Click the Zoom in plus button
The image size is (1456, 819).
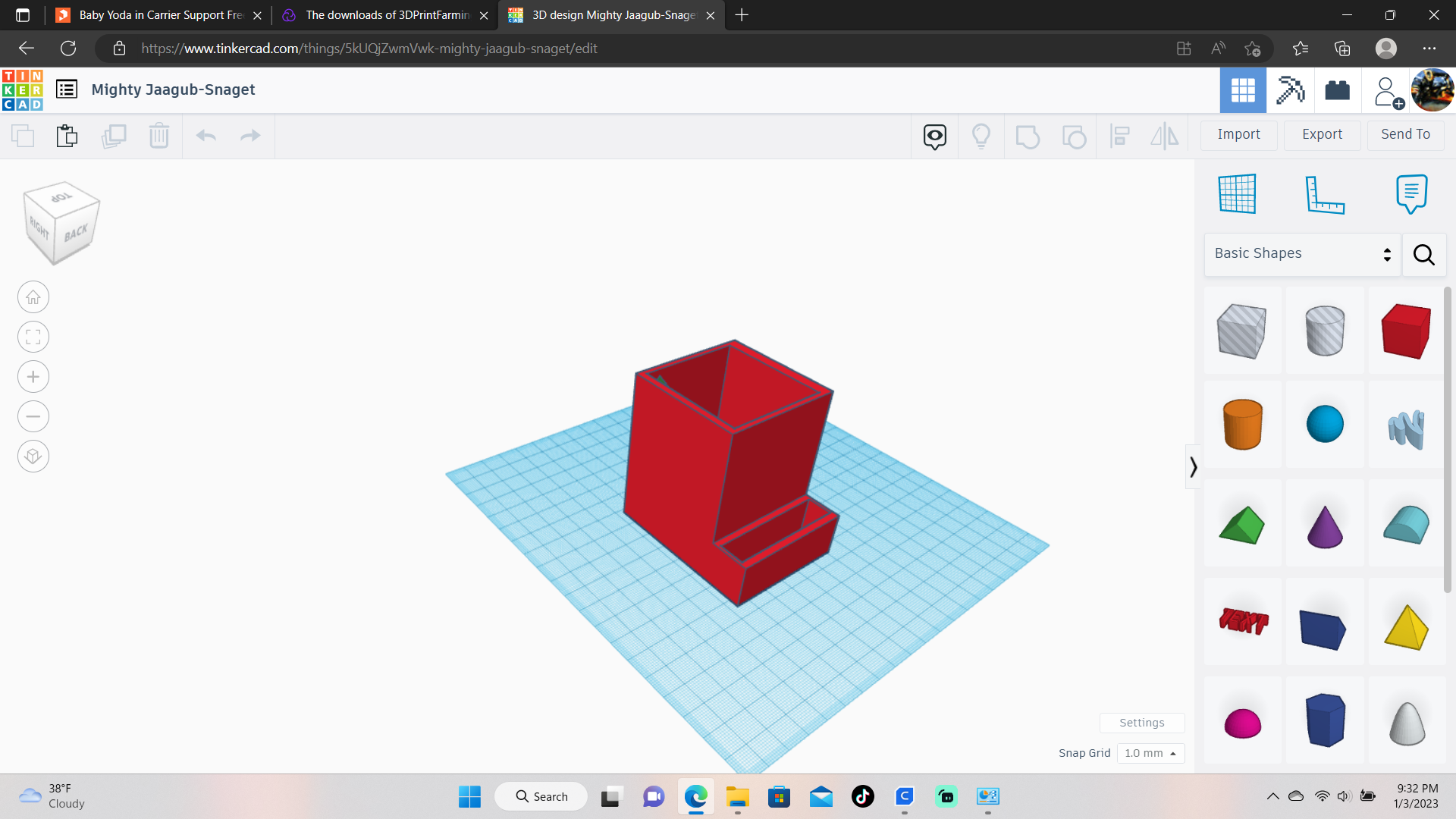[33, 377]
